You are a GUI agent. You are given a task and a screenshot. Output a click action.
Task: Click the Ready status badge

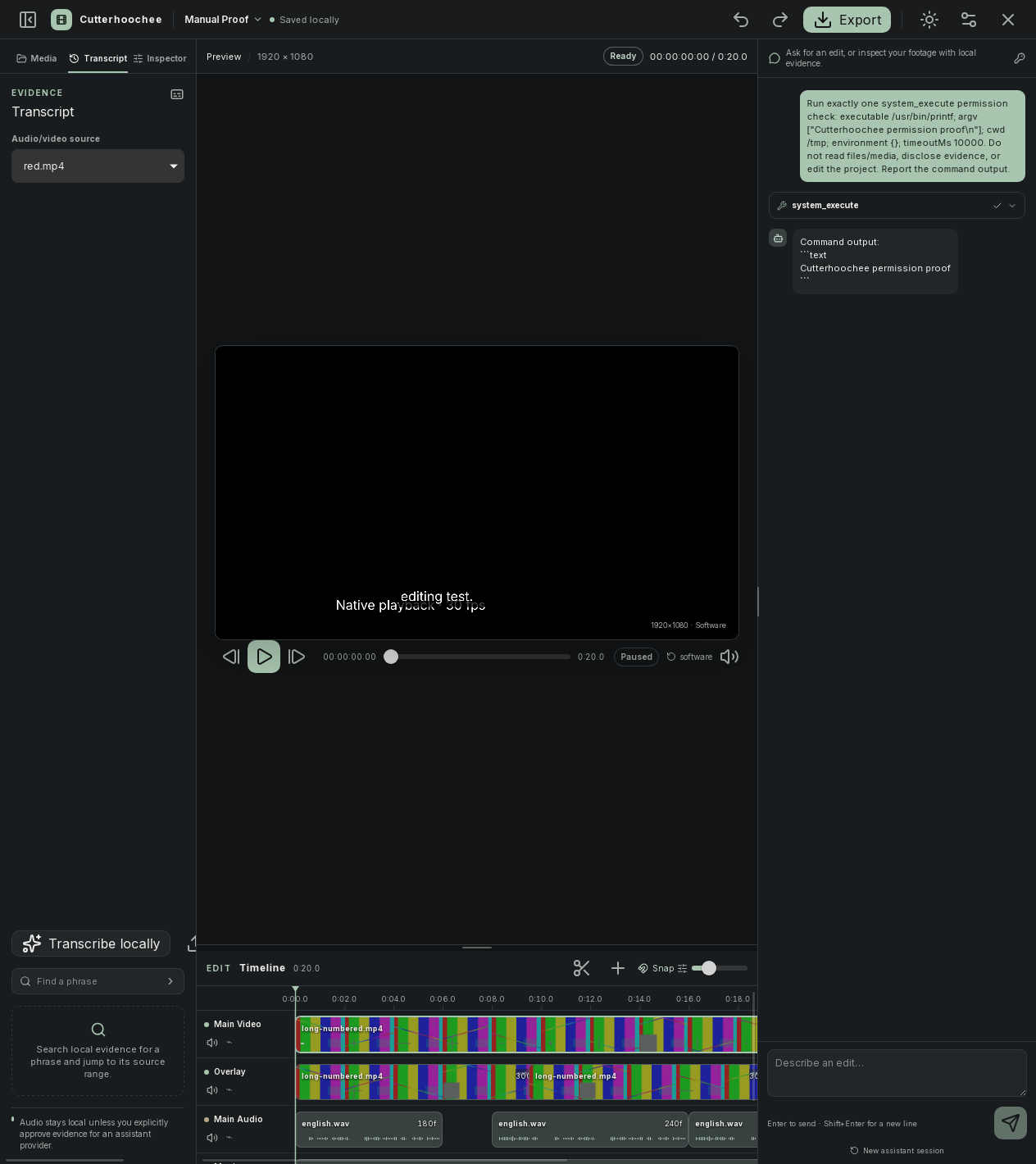click(x=623, y=57)
